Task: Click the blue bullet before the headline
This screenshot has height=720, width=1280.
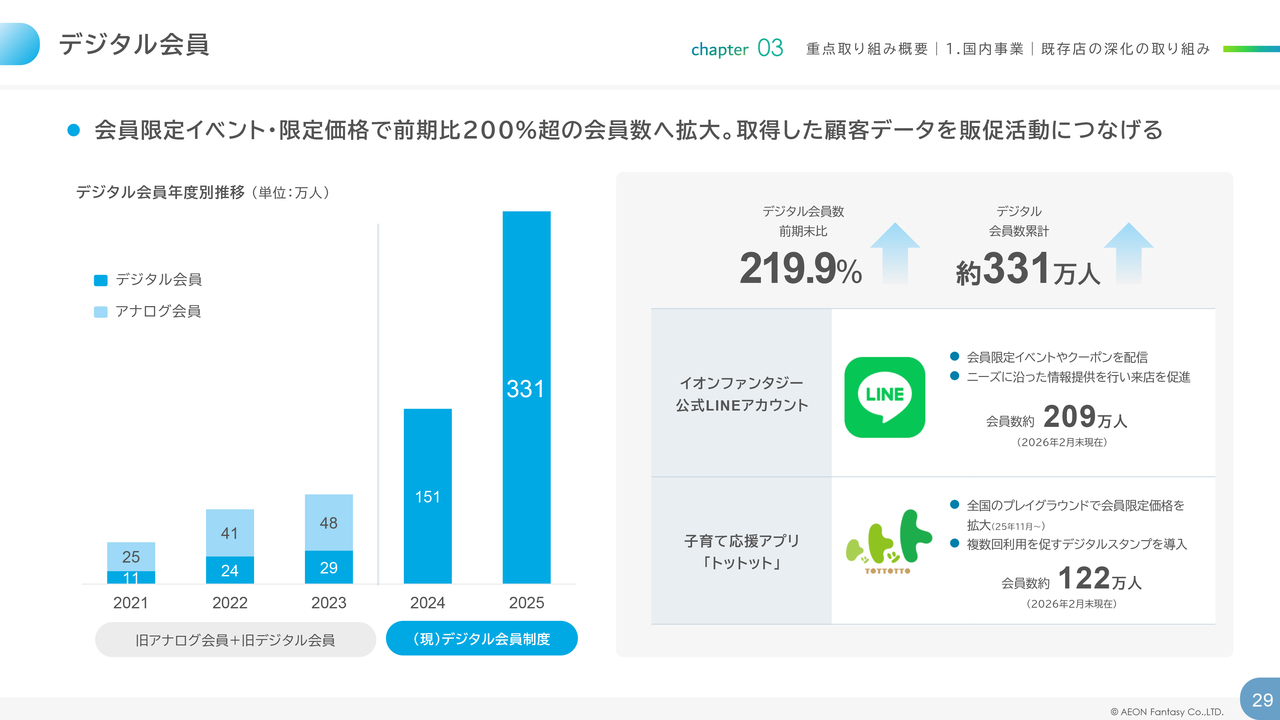Action: tap(72, 131)
